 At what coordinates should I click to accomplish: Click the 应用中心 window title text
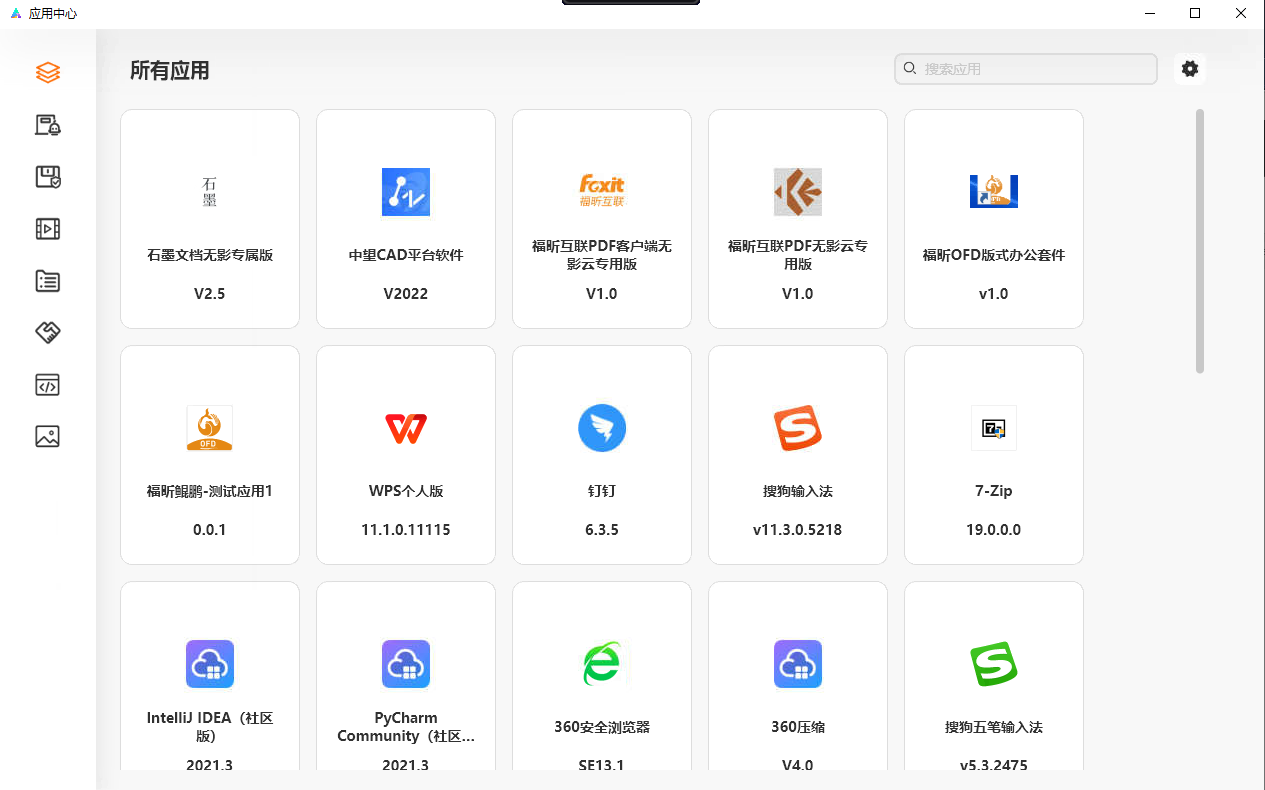(x=53, y=14)
